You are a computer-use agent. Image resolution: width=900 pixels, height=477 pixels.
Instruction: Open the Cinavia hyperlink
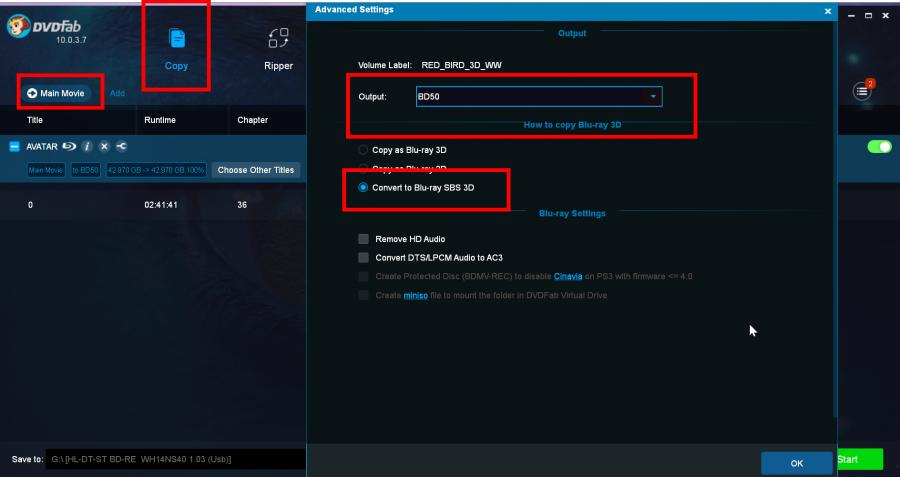click(568, 277)
